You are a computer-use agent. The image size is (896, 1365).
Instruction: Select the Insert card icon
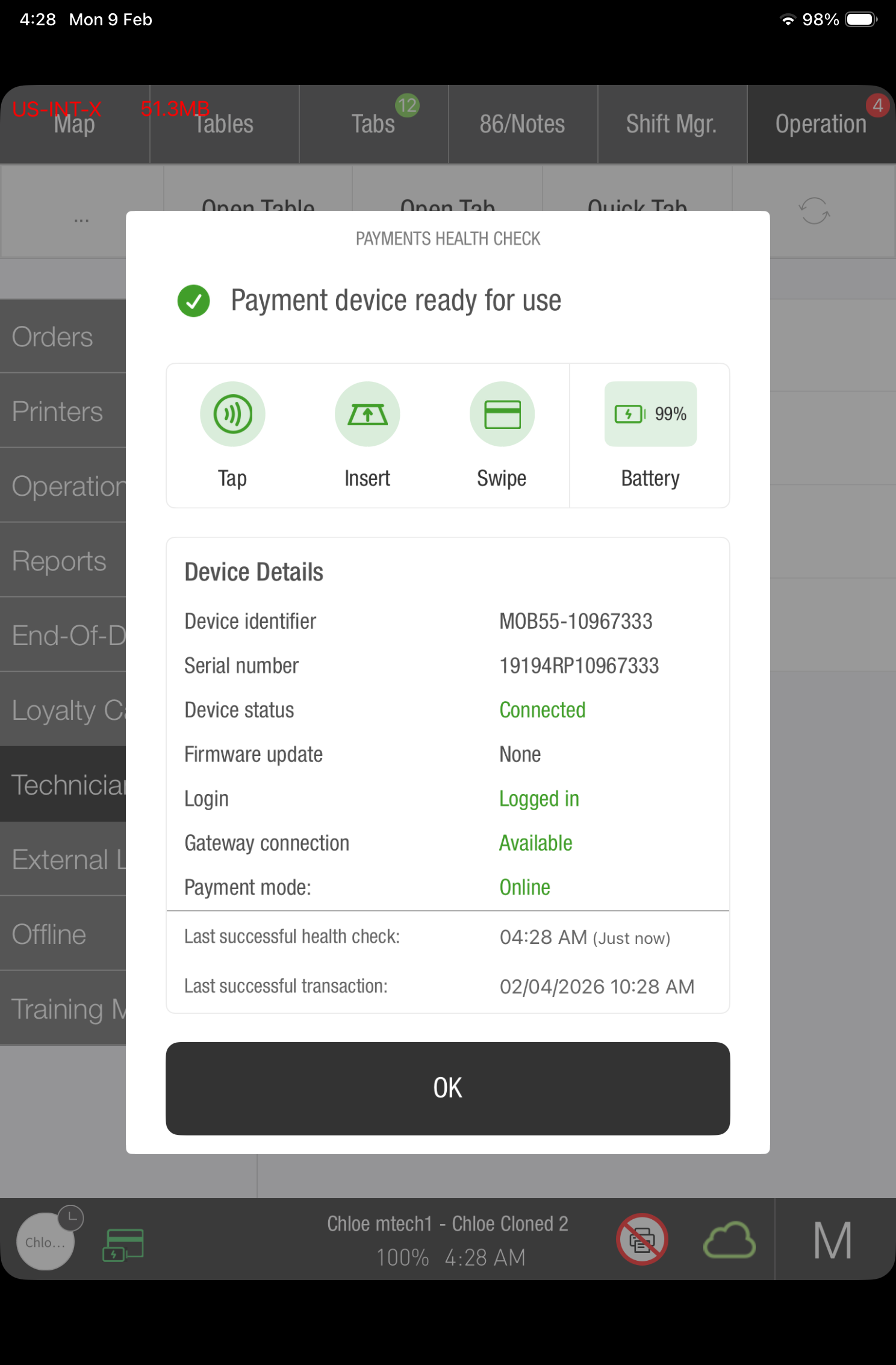tap(367, 414)
